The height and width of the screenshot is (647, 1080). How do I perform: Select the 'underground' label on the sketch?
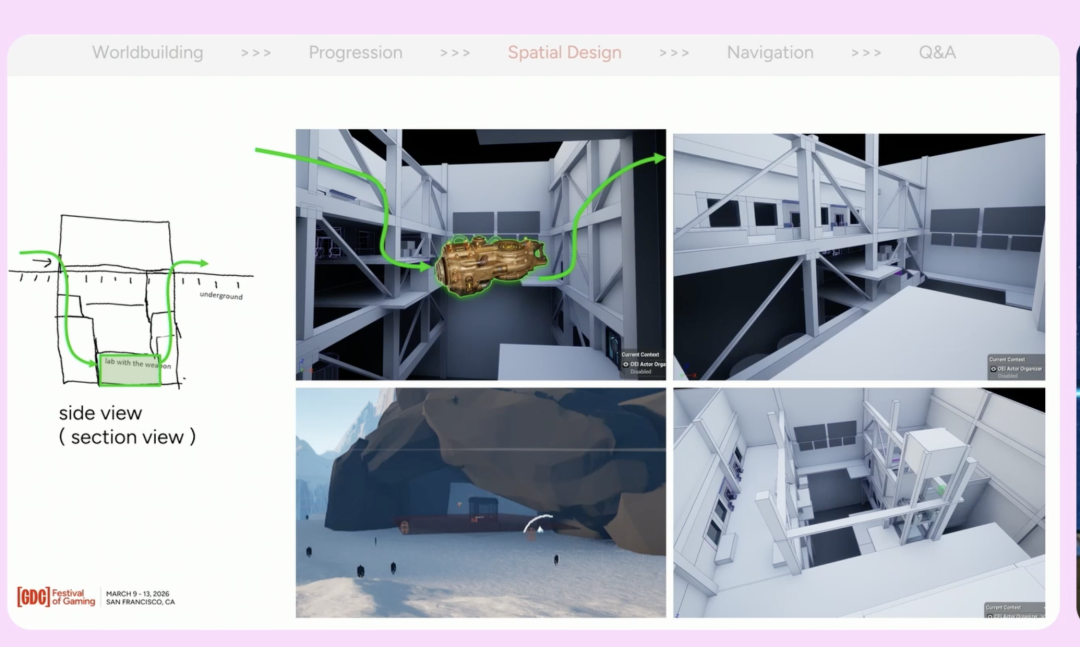pyautogui.click(x=221, y=296)
